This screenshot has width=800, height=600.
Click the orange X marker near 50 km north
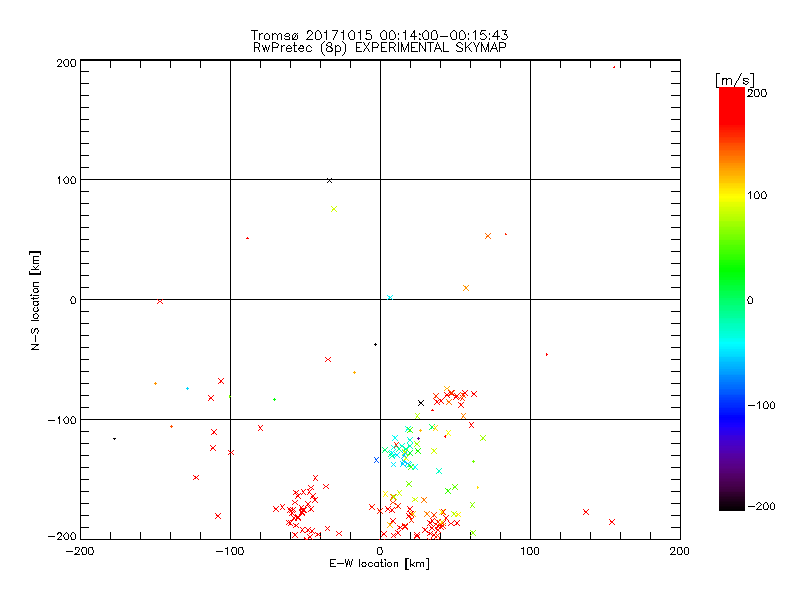click(488, 236)
